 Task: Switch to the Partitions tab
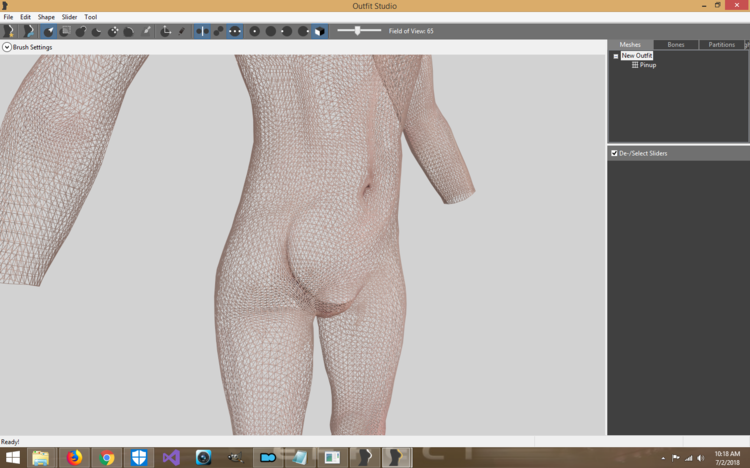point(721,45)
